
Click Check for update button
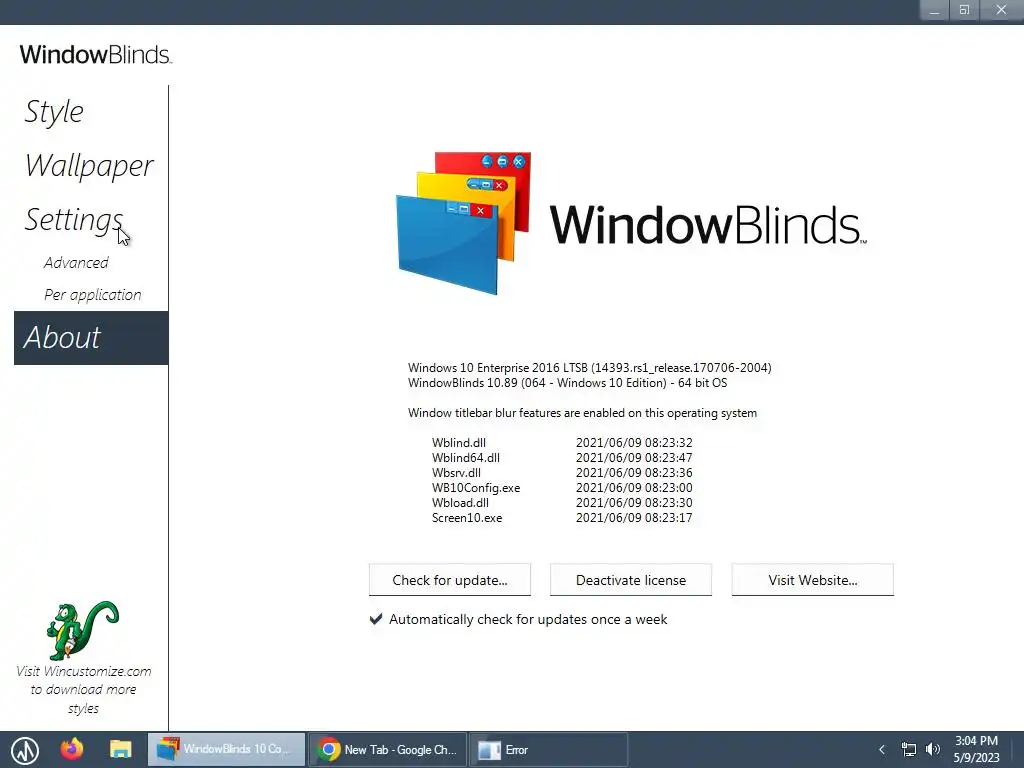coord(449,580)
